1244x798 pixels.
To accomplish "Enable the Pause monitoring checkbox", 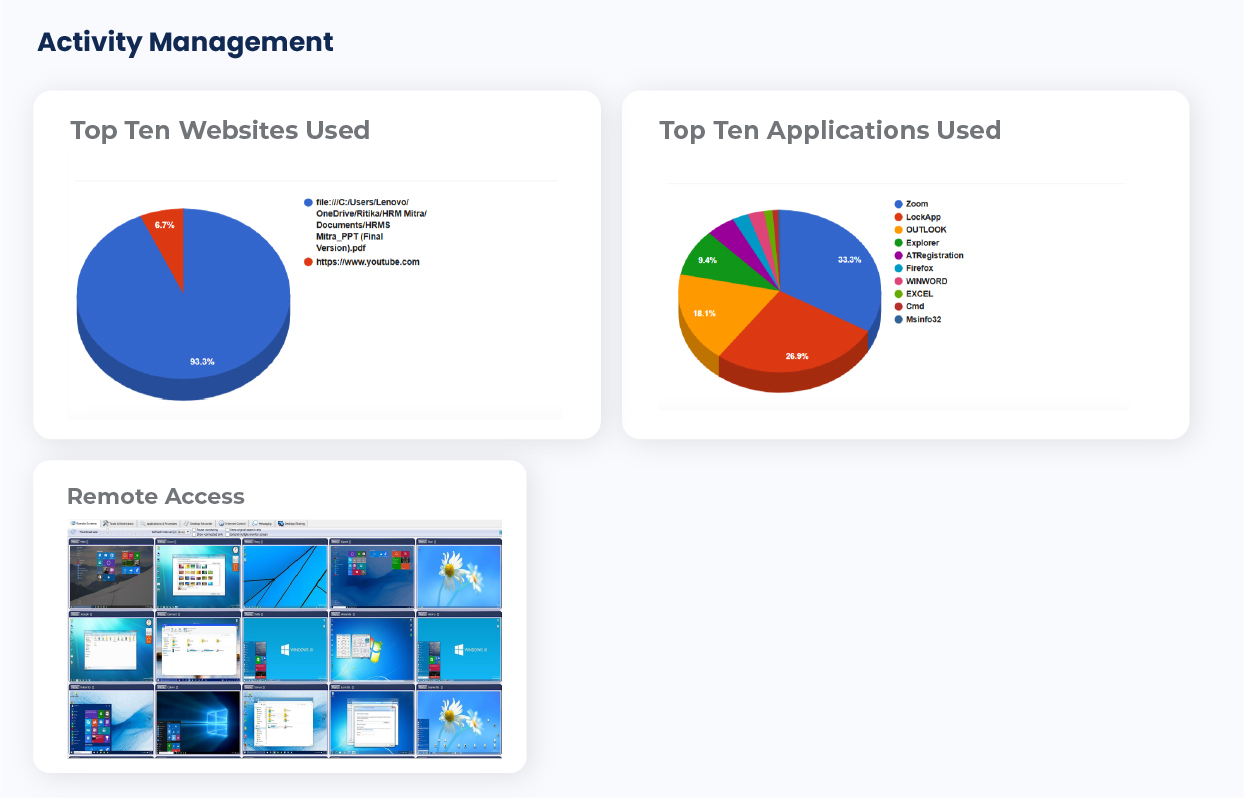I will [x=193, y=530].
